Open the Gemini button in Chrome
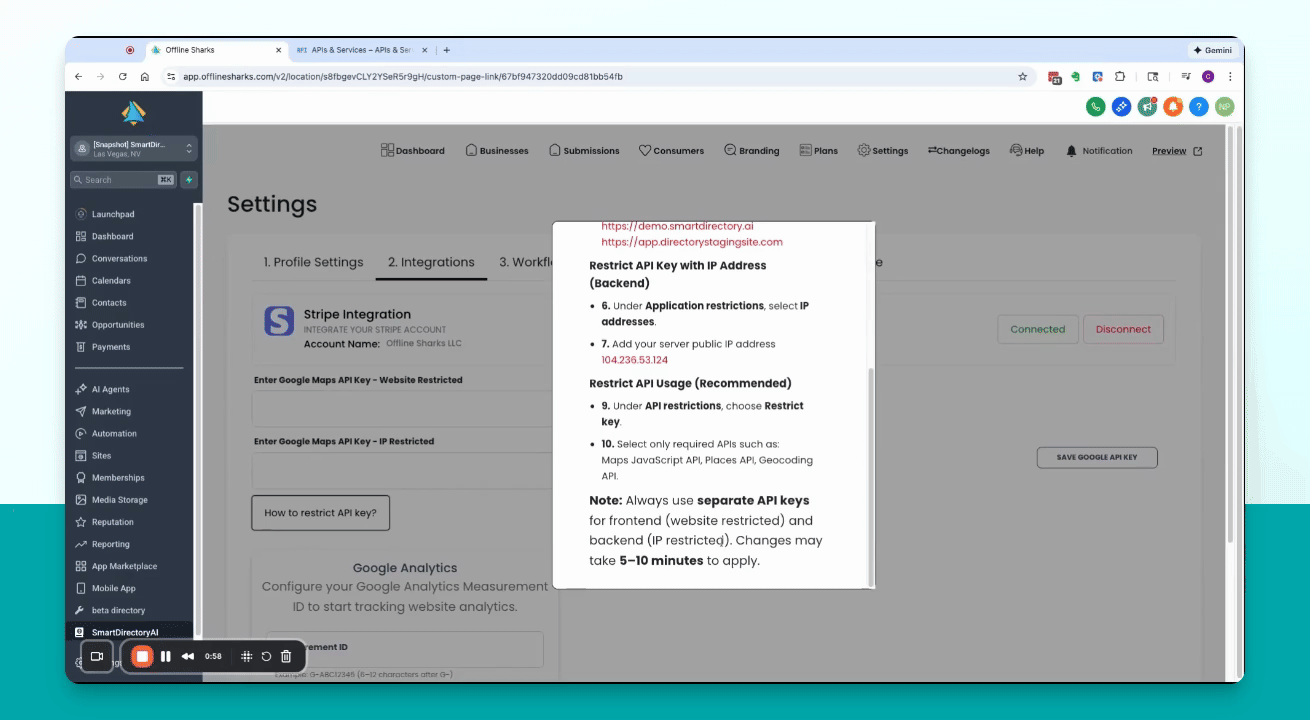 tap(1212, 50)
